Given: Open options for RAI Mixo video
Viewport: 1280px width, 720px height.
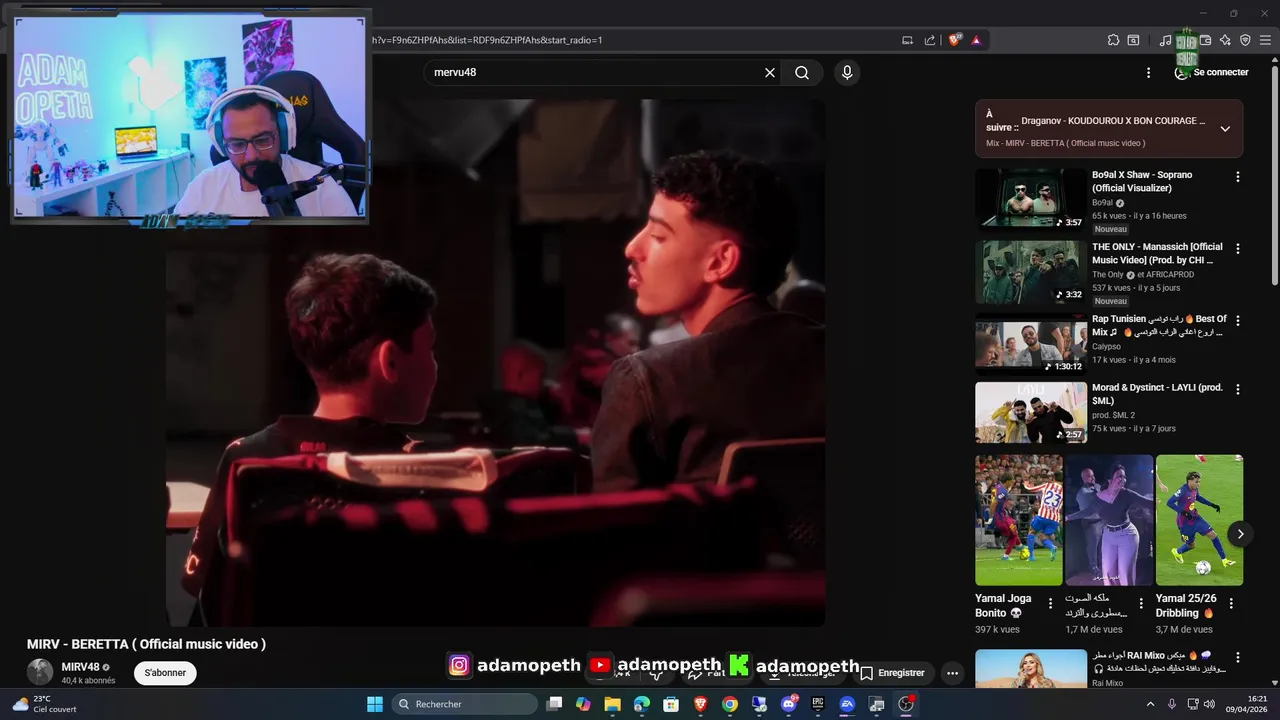Looking at the screenshot, I should [x=1238, y=658].
